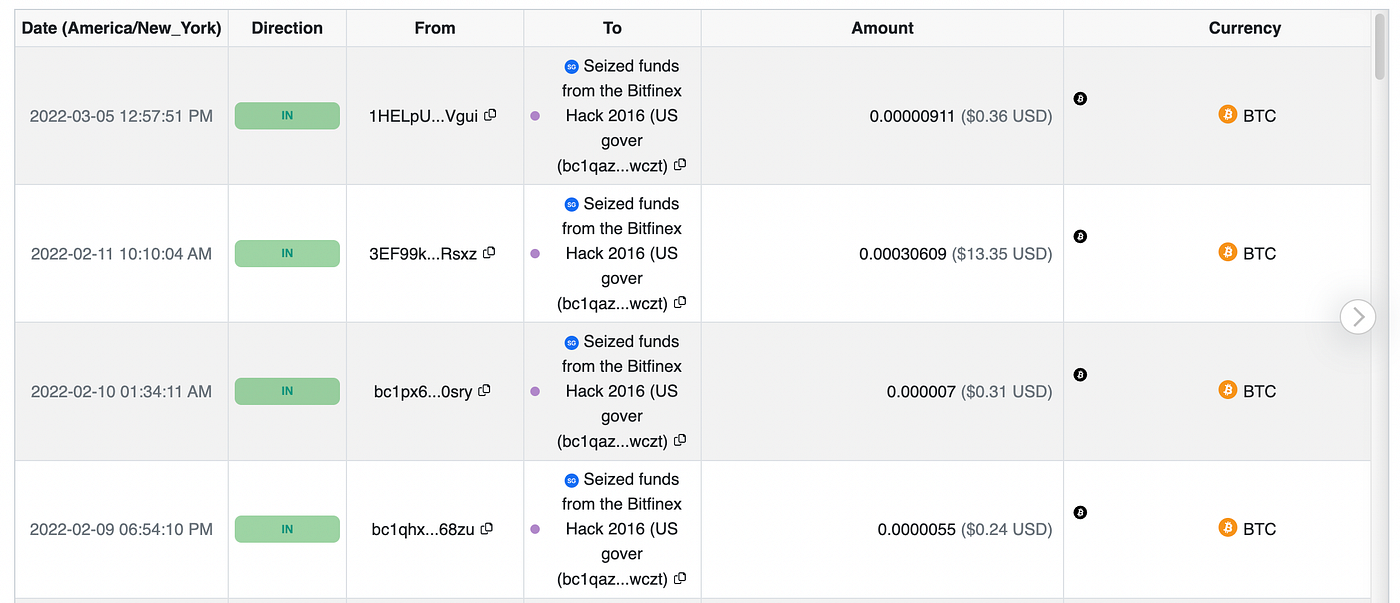Sort by the Amount column header
Viewport: 1400px width, 603px height.
[x=882, y=28]
